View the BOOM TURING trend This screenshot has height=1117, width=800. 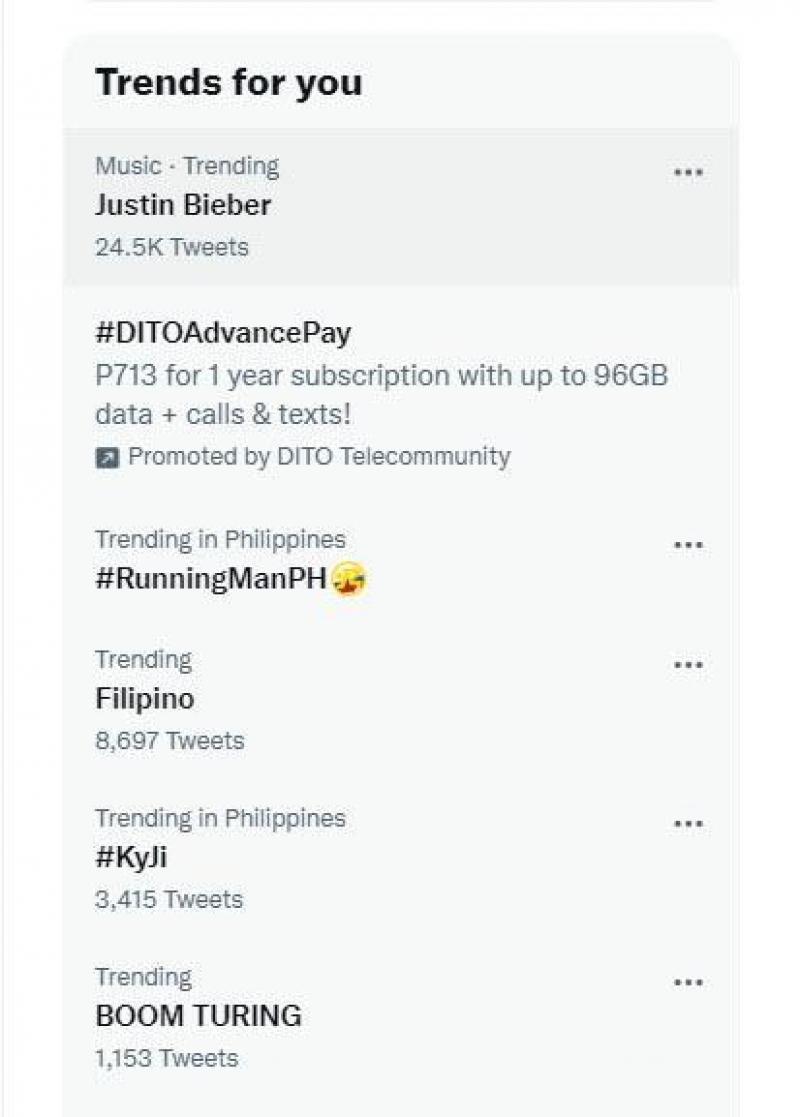(198, 1016)
